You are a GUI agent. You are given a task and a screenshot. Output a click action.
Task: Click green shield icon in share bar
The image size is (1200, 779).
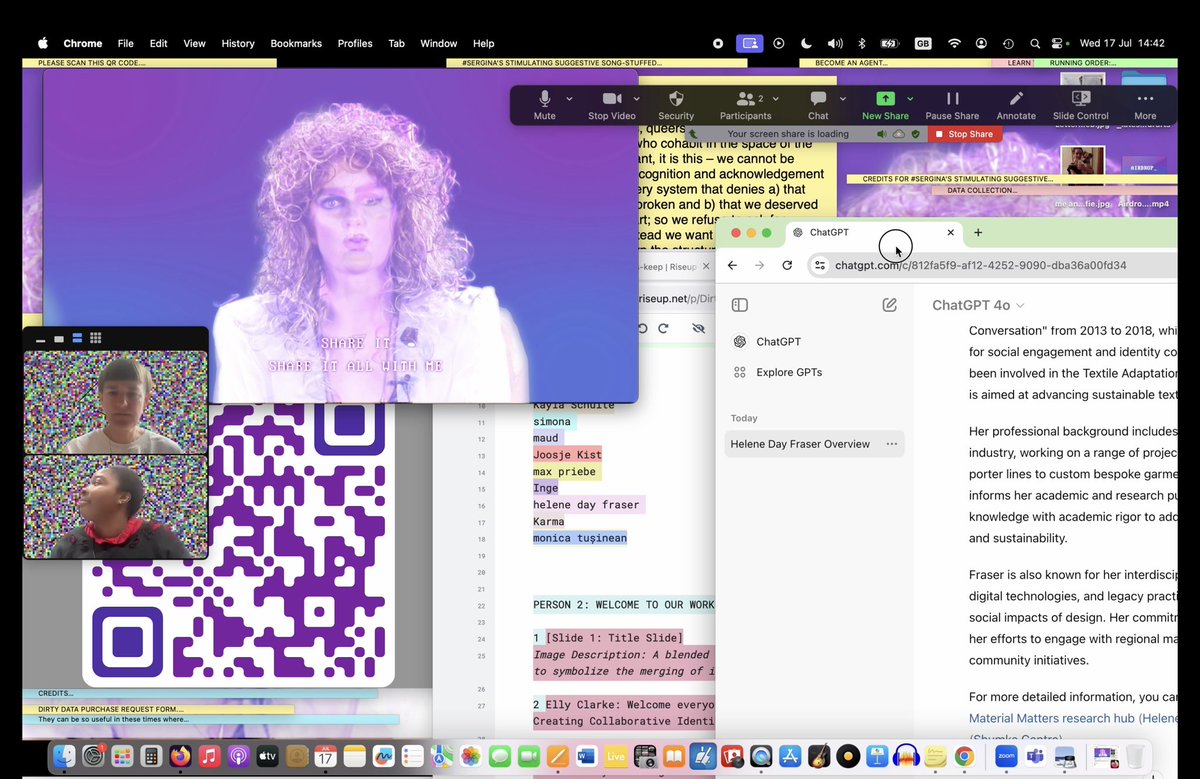tap(917, 134)
